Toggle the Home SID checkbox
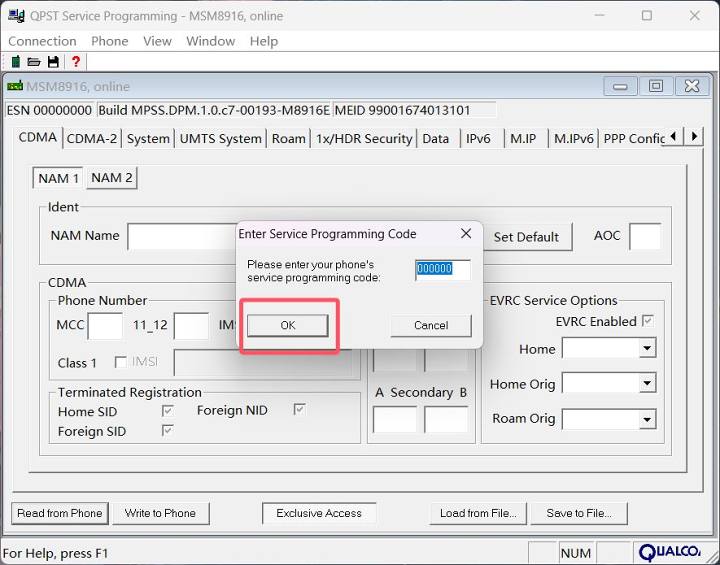Image resolution: width=720 pixels, height=565 pixels. [168, 411]
